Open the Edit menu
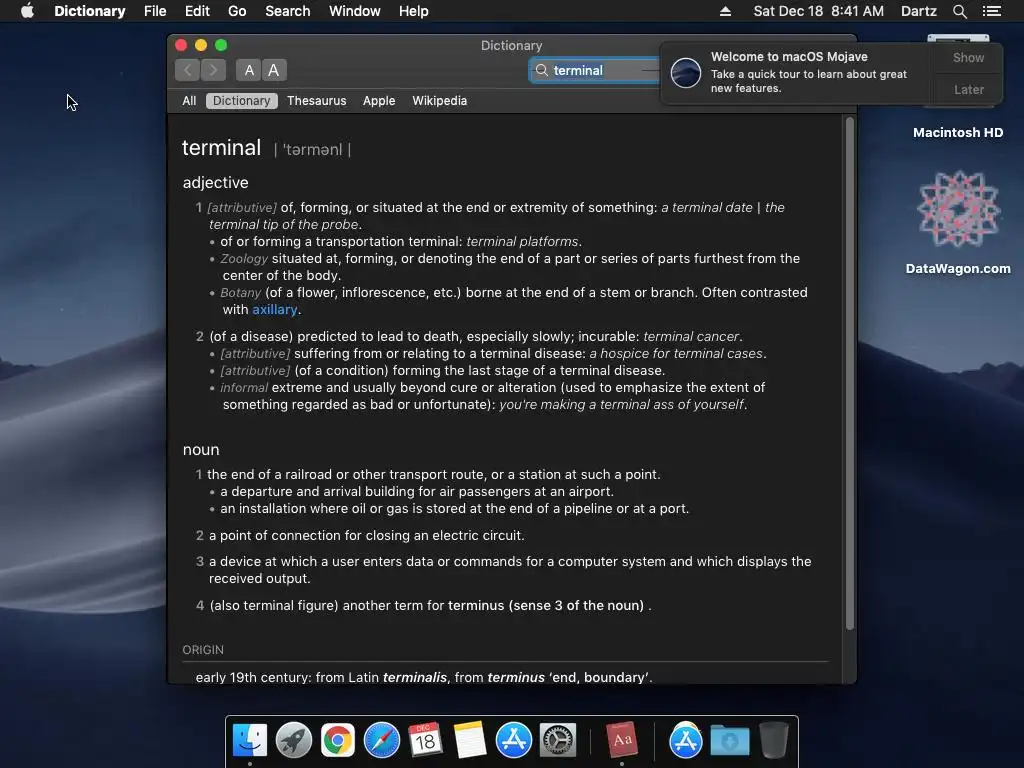 pos(197,11)
